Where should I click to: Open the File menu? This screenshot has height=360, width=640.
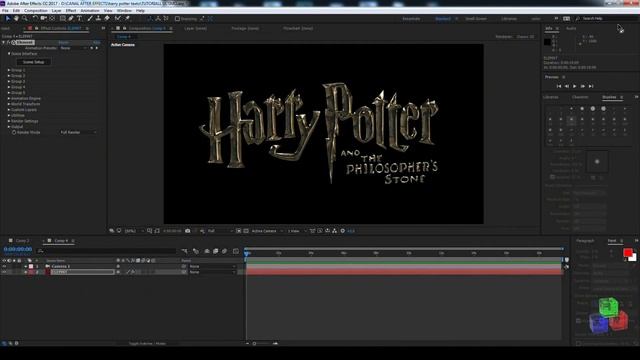pos(5,11)
